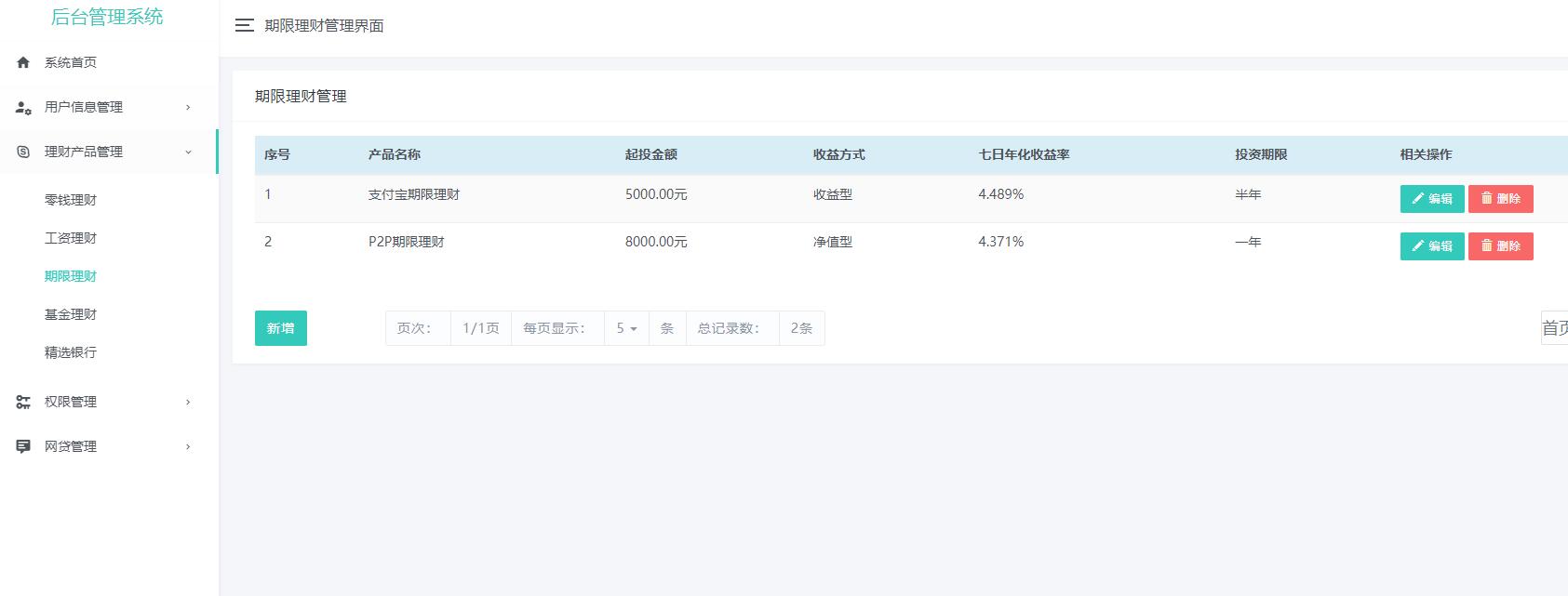Select 期限理财 in the sidebar
The height and width of the screenshot is (596, 1568).
click(71, 276)
